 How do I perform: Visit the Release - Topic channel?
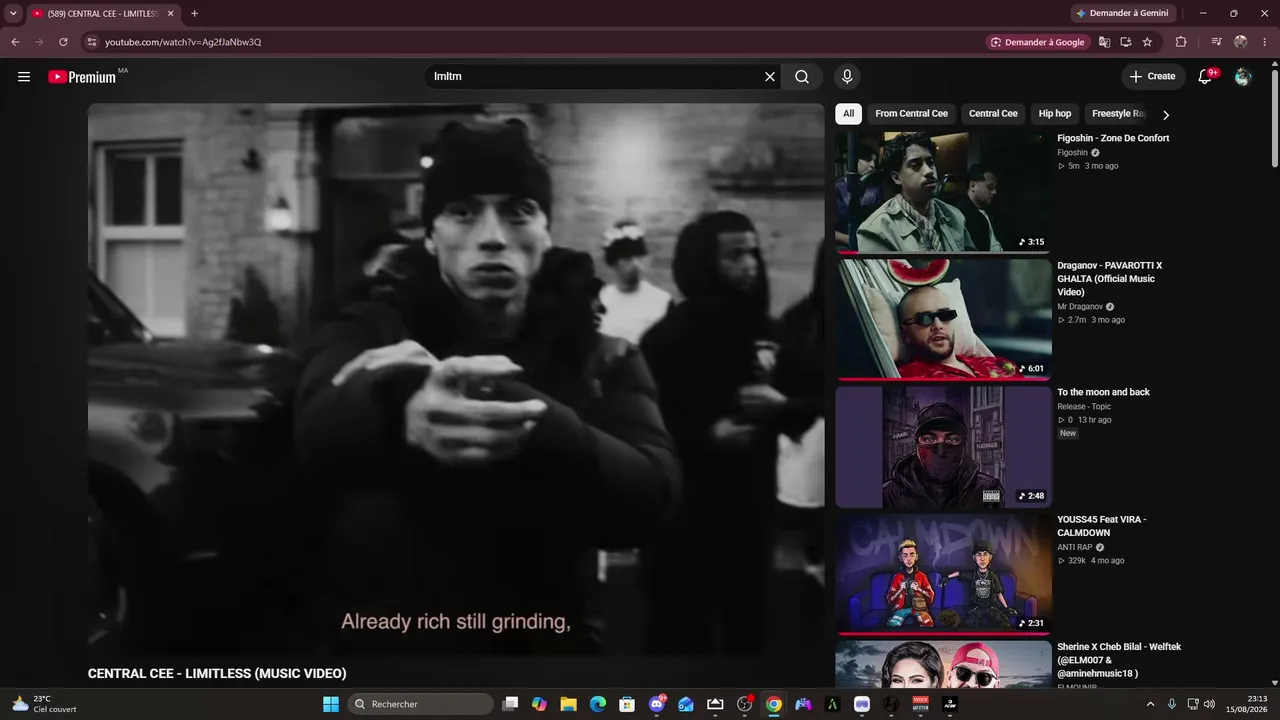(x=1084, y=407)
